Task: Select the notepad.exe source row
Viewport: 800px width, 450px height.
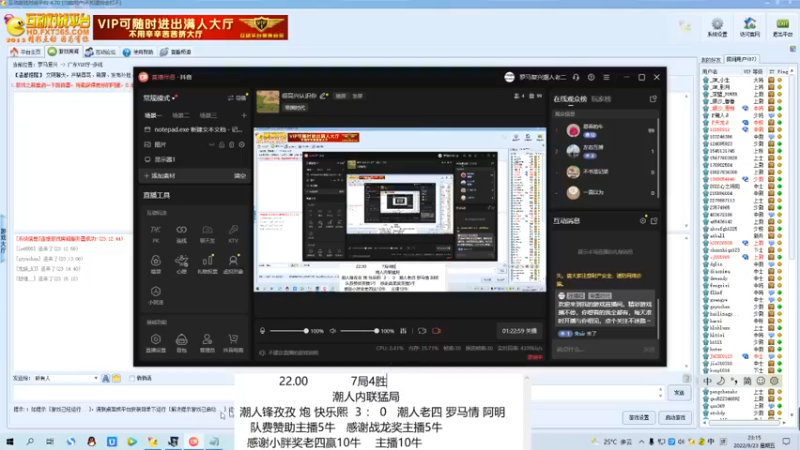Action: [194, 130]
